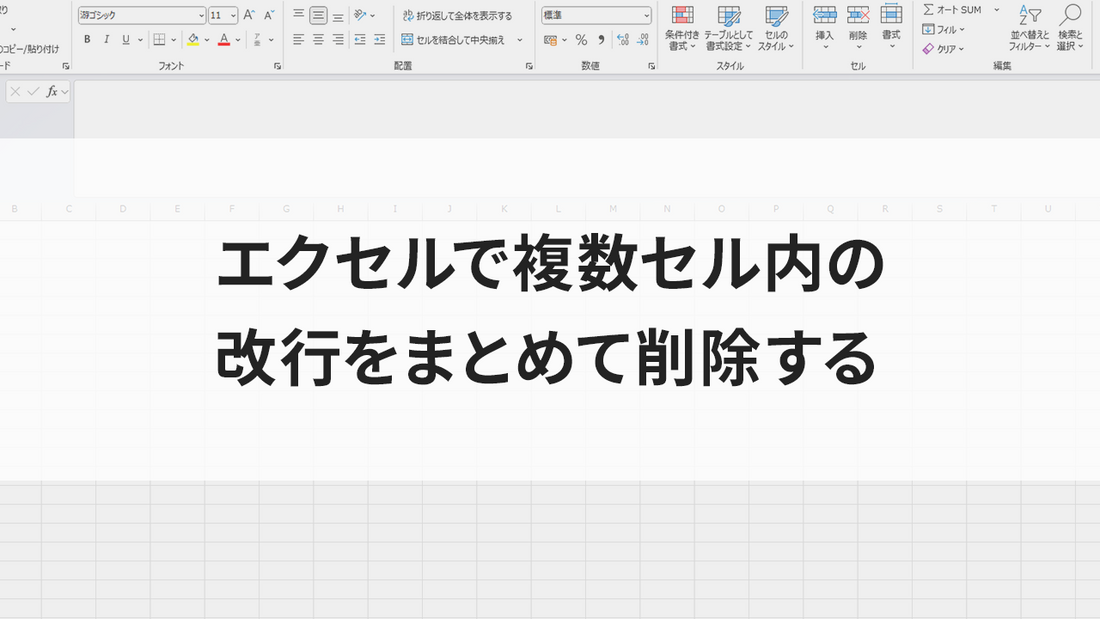Open the 検索と選択 menu
1100x619 pixels.
(1071, 30)
